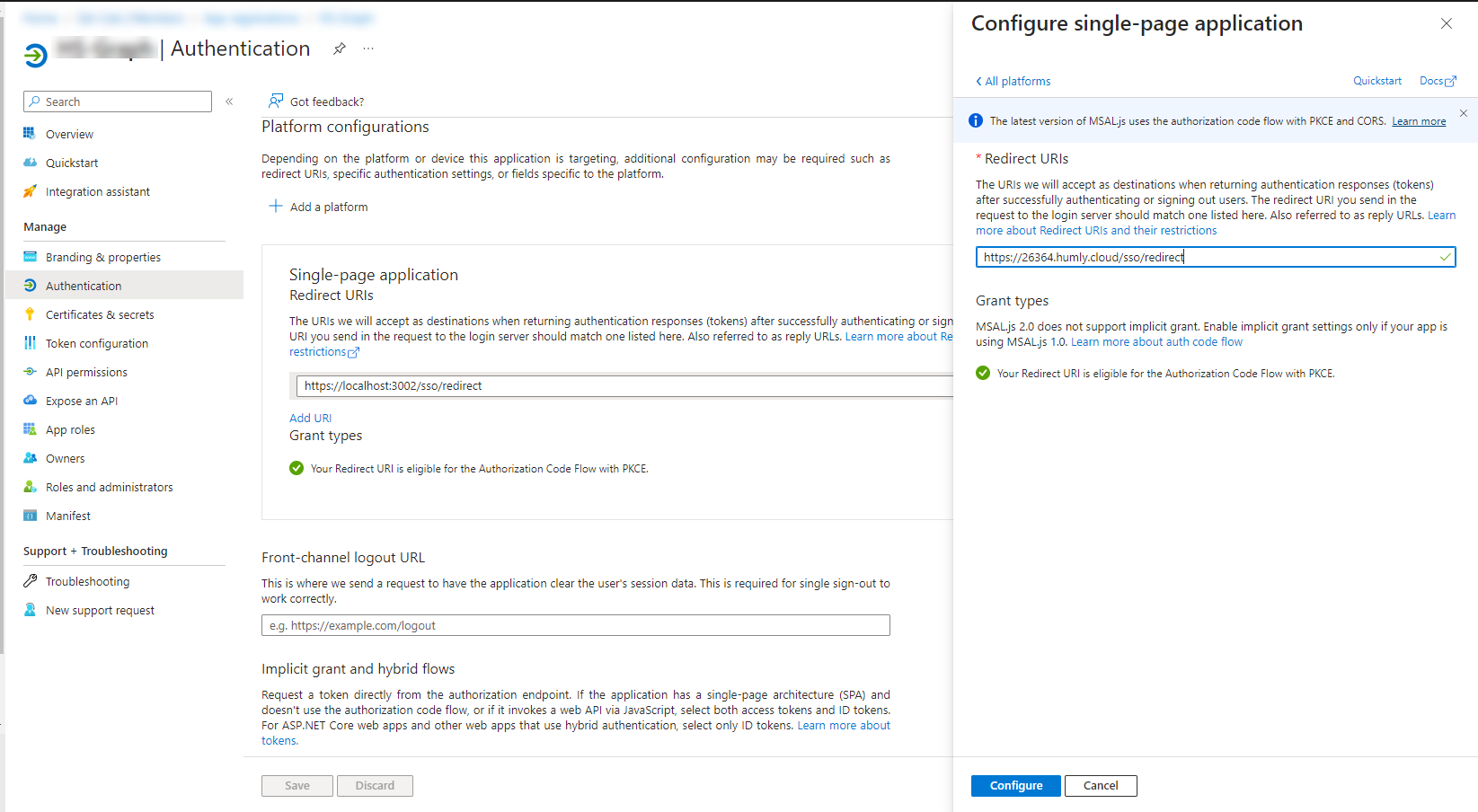Open the Overview page from sidebar
The image size is (1478, 812).
(68, 133)
